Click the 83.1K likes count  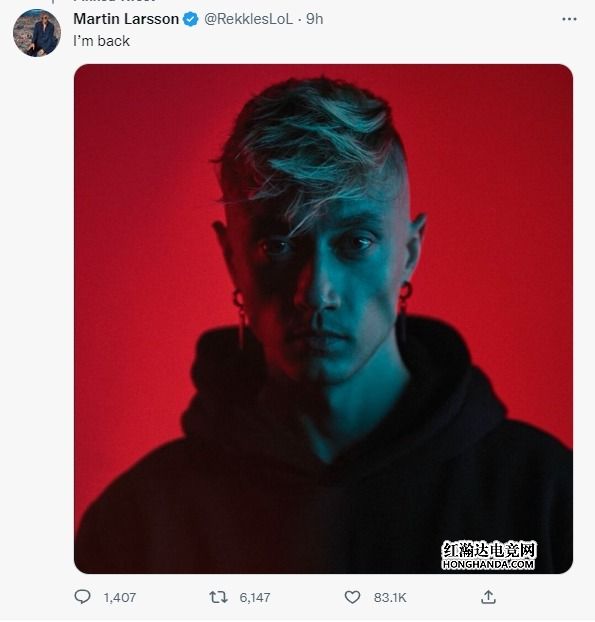tap(390, 597)
